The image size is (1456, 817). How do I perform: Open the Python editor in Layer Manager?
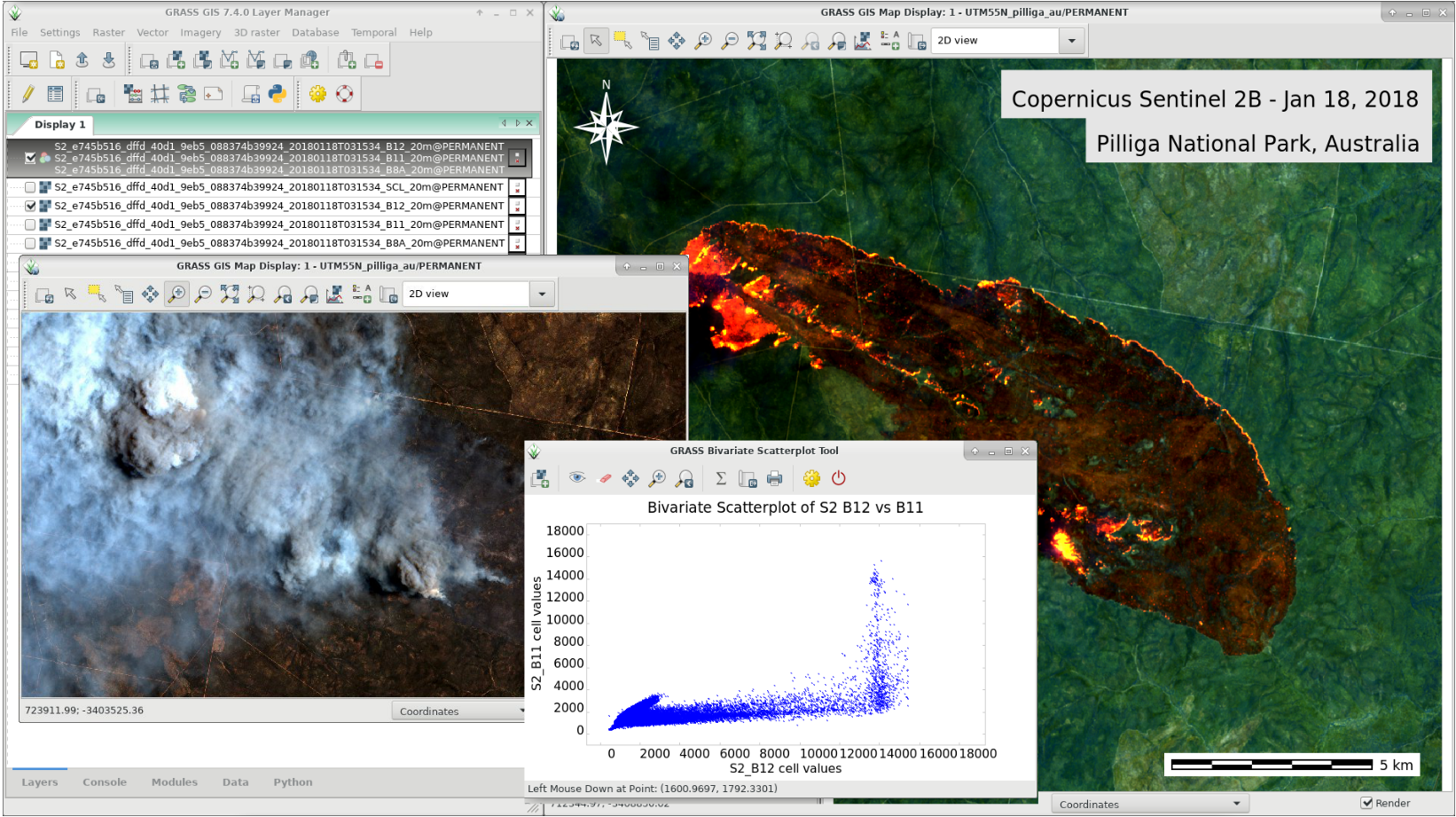pos(278,94)
